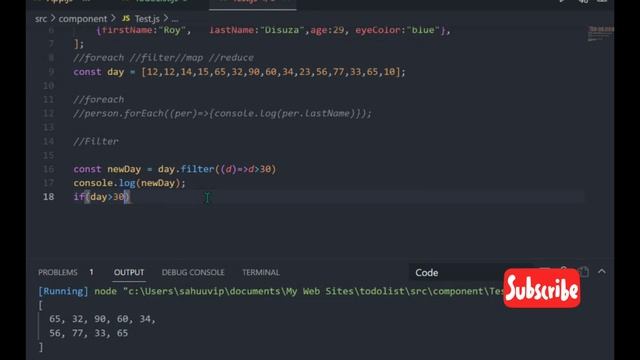Viewport: 640px width, 360px height.
Task: Click the '//Filter' comment line
Action: click(x=96, y=141)
